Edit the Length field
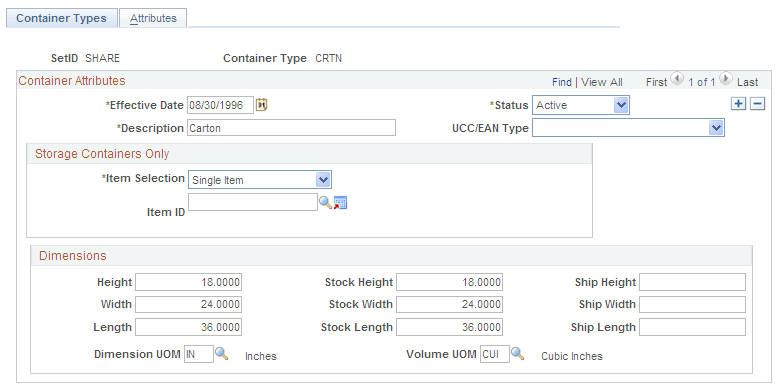 point(188,327)
